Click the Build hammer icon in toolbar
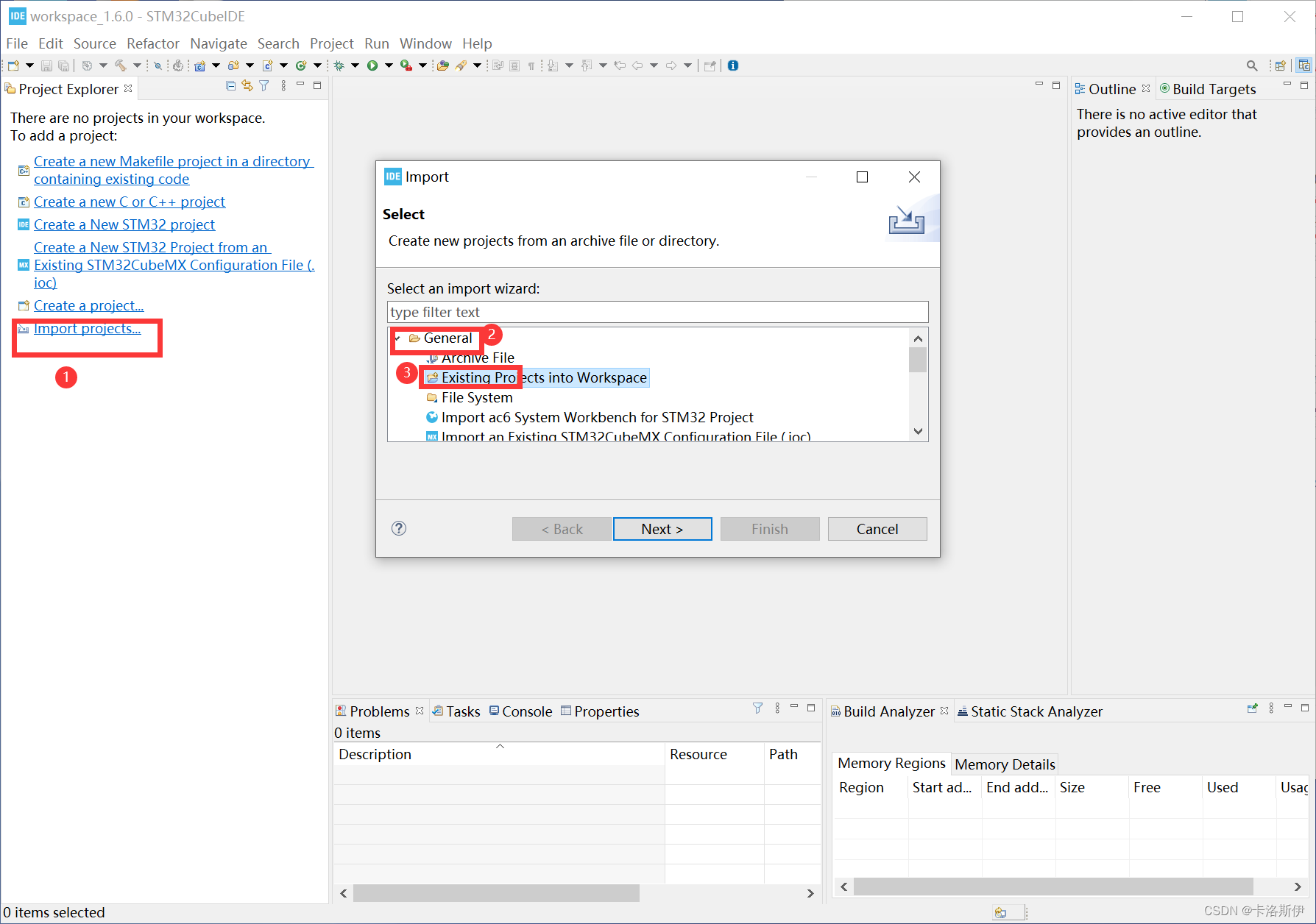Image resolution: width=1316 pixels, height=924 pixels. [121, 65]
